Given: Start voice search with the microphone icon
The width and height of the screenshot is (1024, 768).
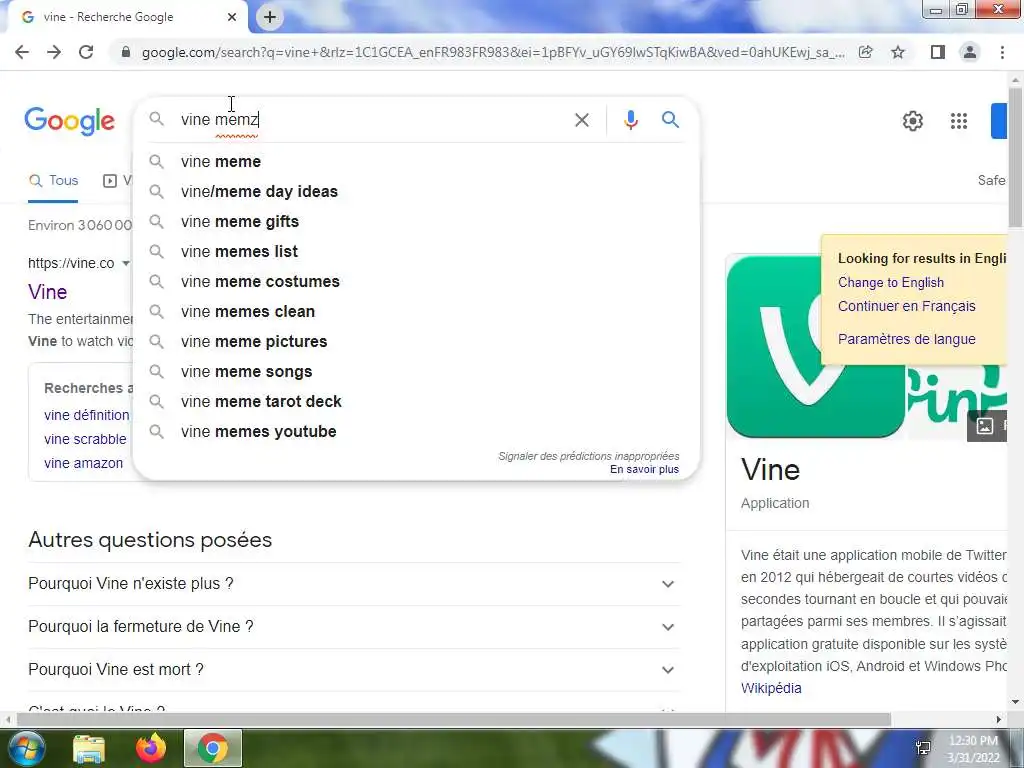Looking at the screenshot, I should [630, 120].
